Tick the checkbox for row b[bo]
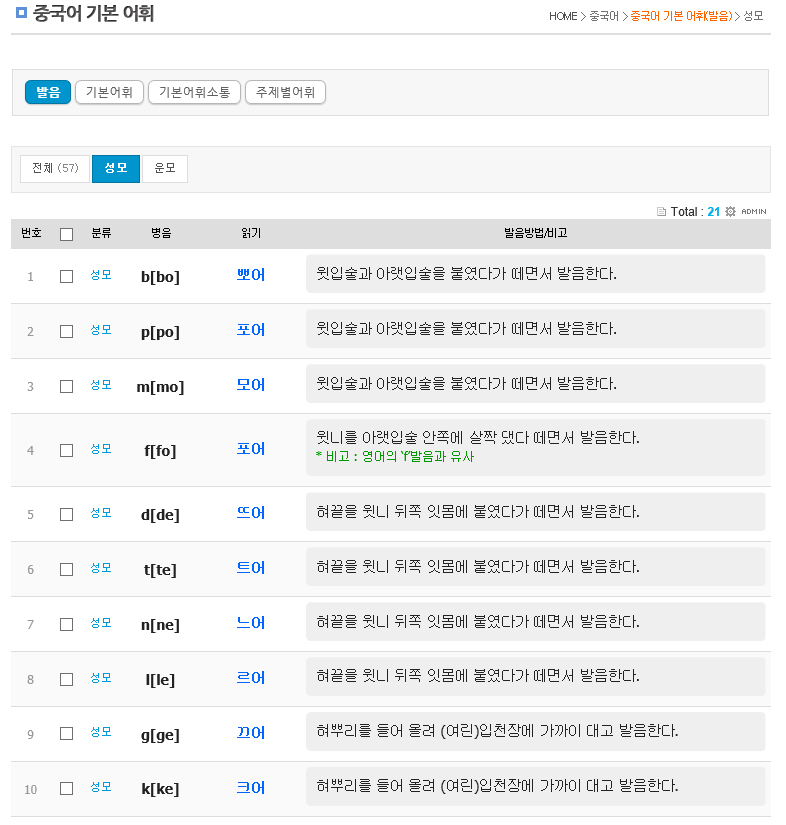The image size is (786, 825). click(66, 276)
